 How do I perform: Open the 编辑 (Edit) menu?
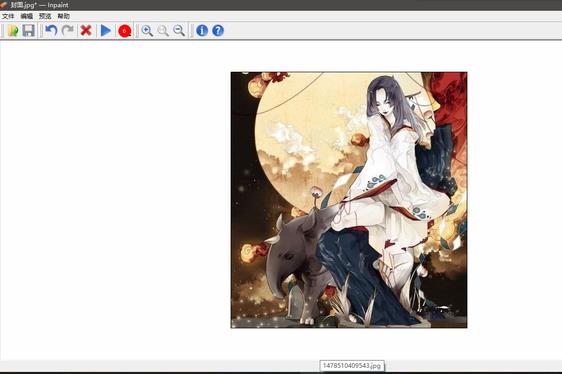[x=27, y=16]
